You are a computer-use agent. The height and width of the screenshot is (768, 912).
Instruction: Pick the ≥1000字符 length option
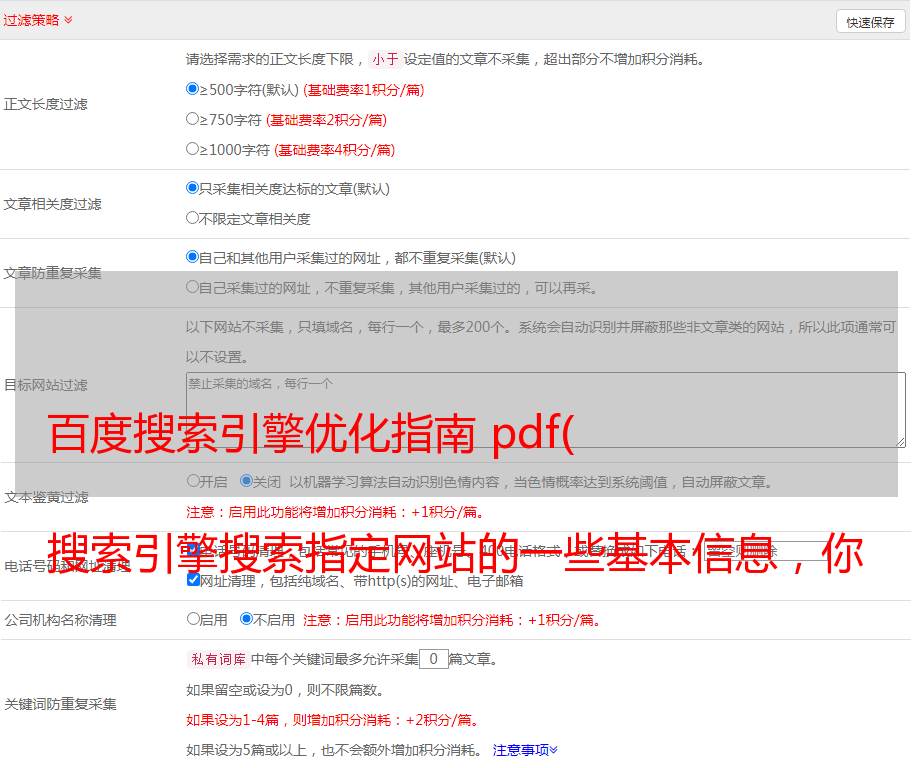click(x=192, y=149)
